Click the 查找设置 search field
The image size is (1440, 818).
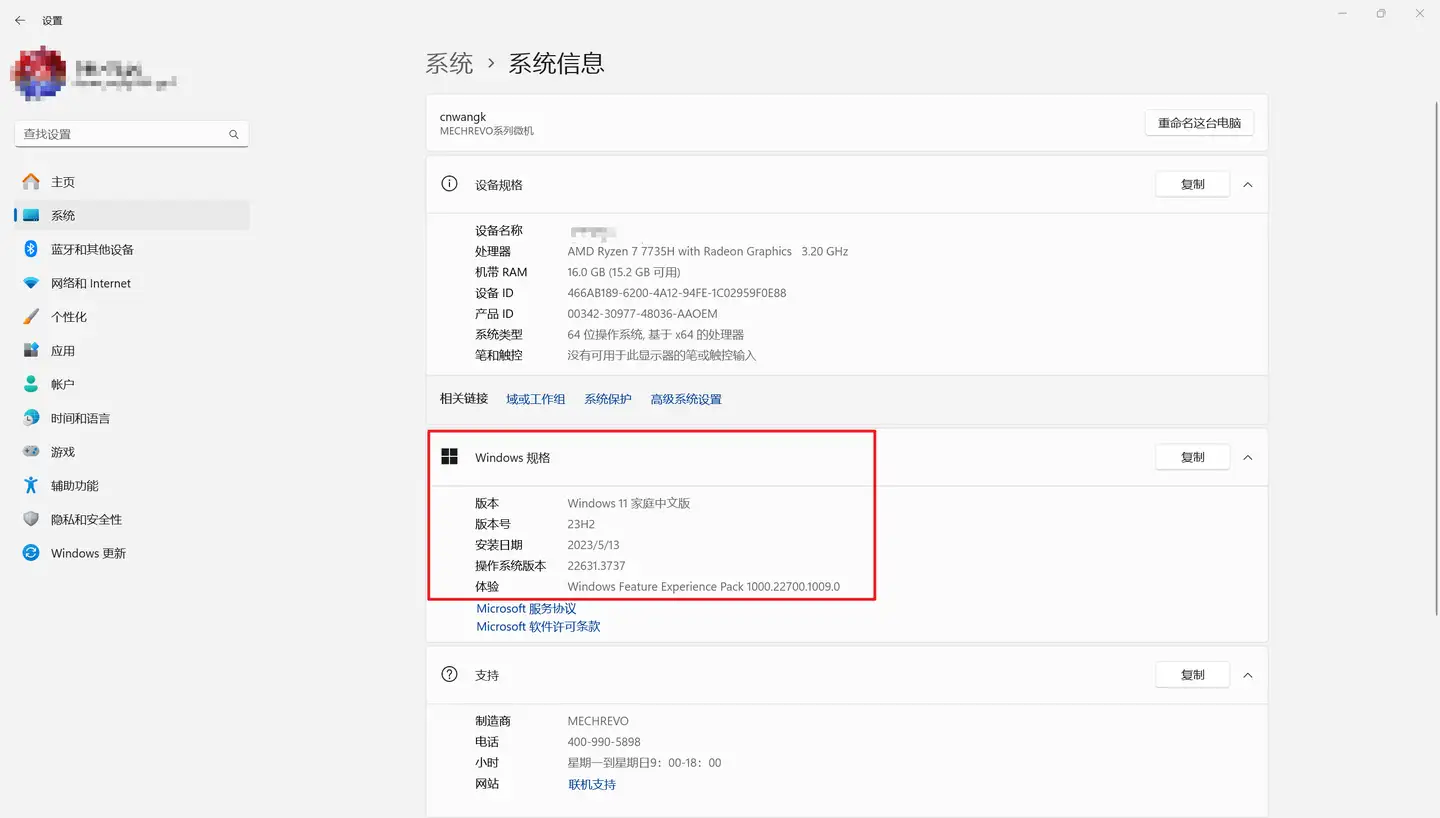point(131,134)
